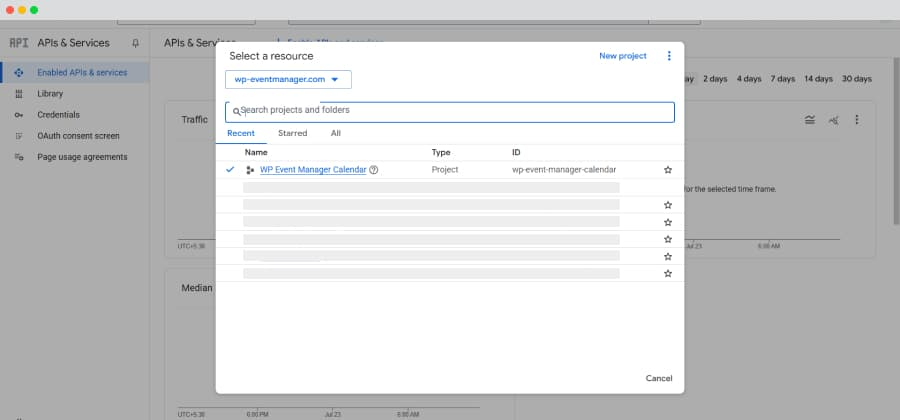Viewport: 900px width, 420px height.
Task: Select the 30 days time range
Action: click(857, 79)
